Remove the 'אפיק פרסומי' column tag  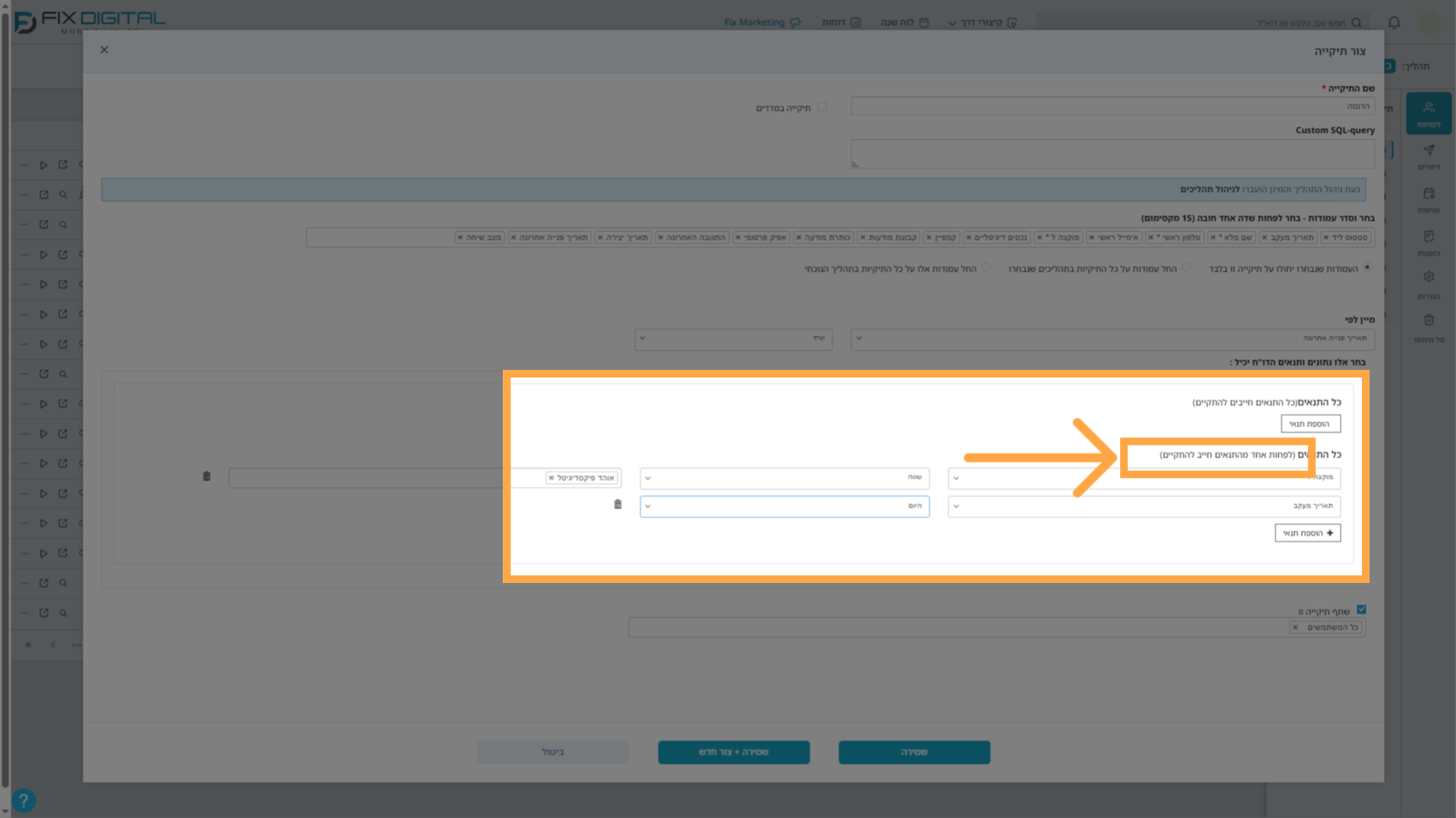click(x=738, y=238)
